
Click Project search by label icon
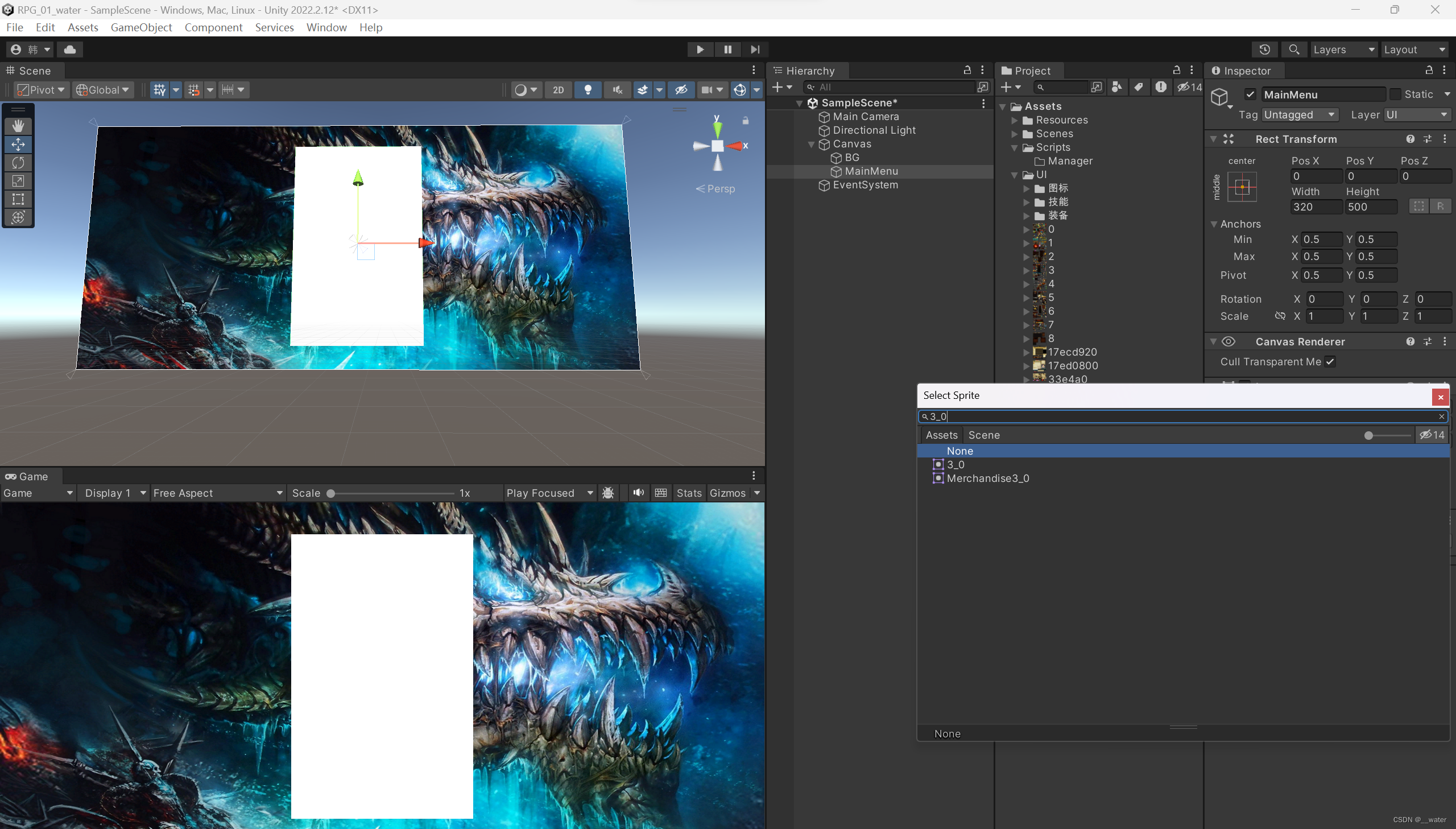coord(1138,87)
